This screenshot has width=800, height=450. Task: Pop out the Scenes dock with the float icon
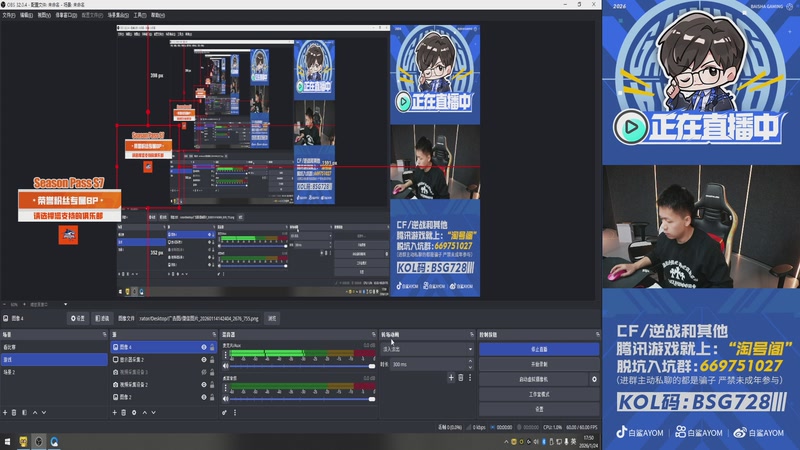[x=105, y=335]
